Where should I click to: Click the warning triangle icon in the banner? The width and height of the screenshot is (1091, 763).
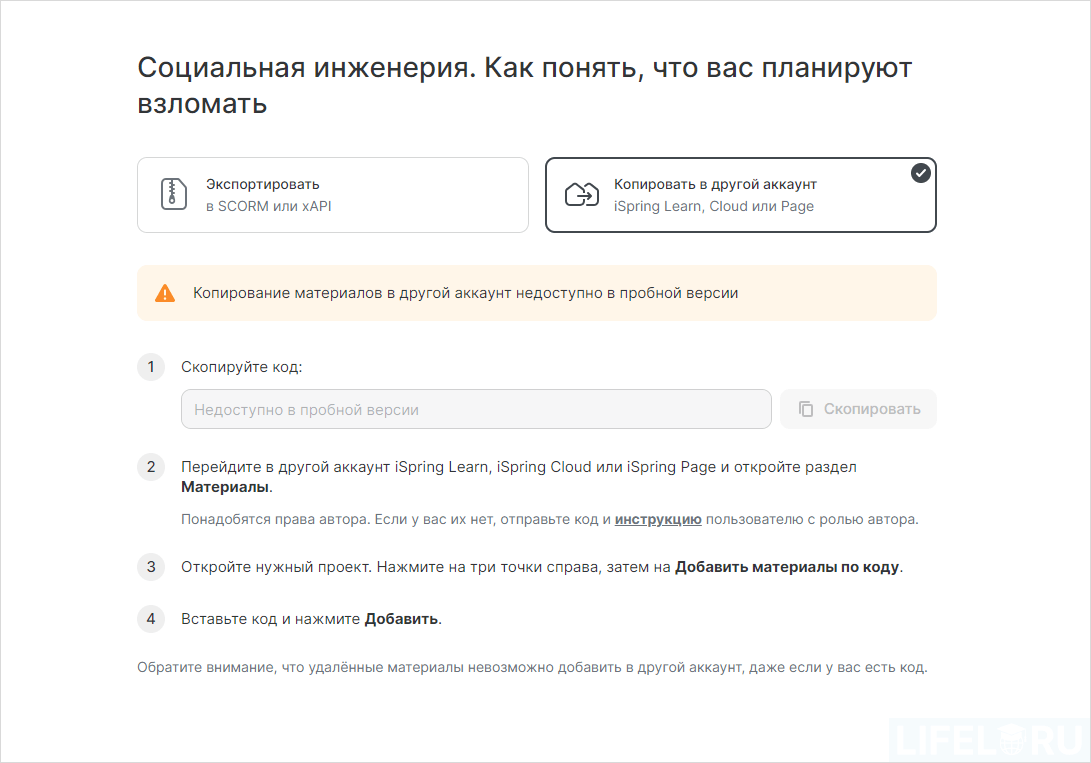[165, 292]
